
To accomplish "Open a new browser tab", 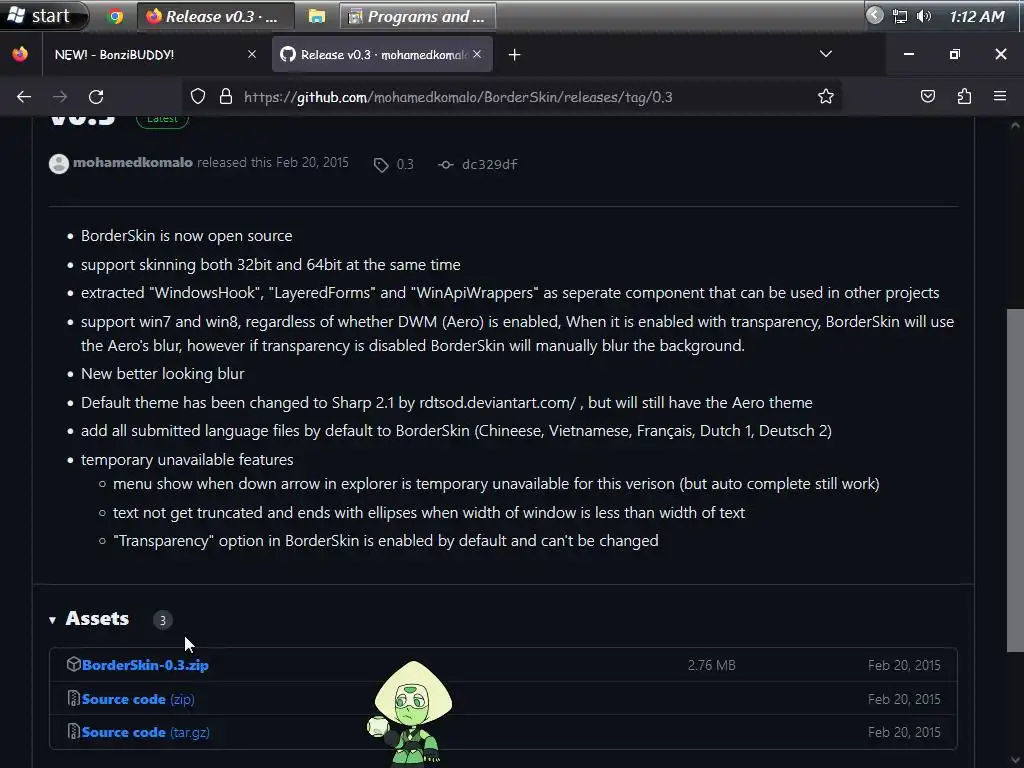I will (515, 55).
